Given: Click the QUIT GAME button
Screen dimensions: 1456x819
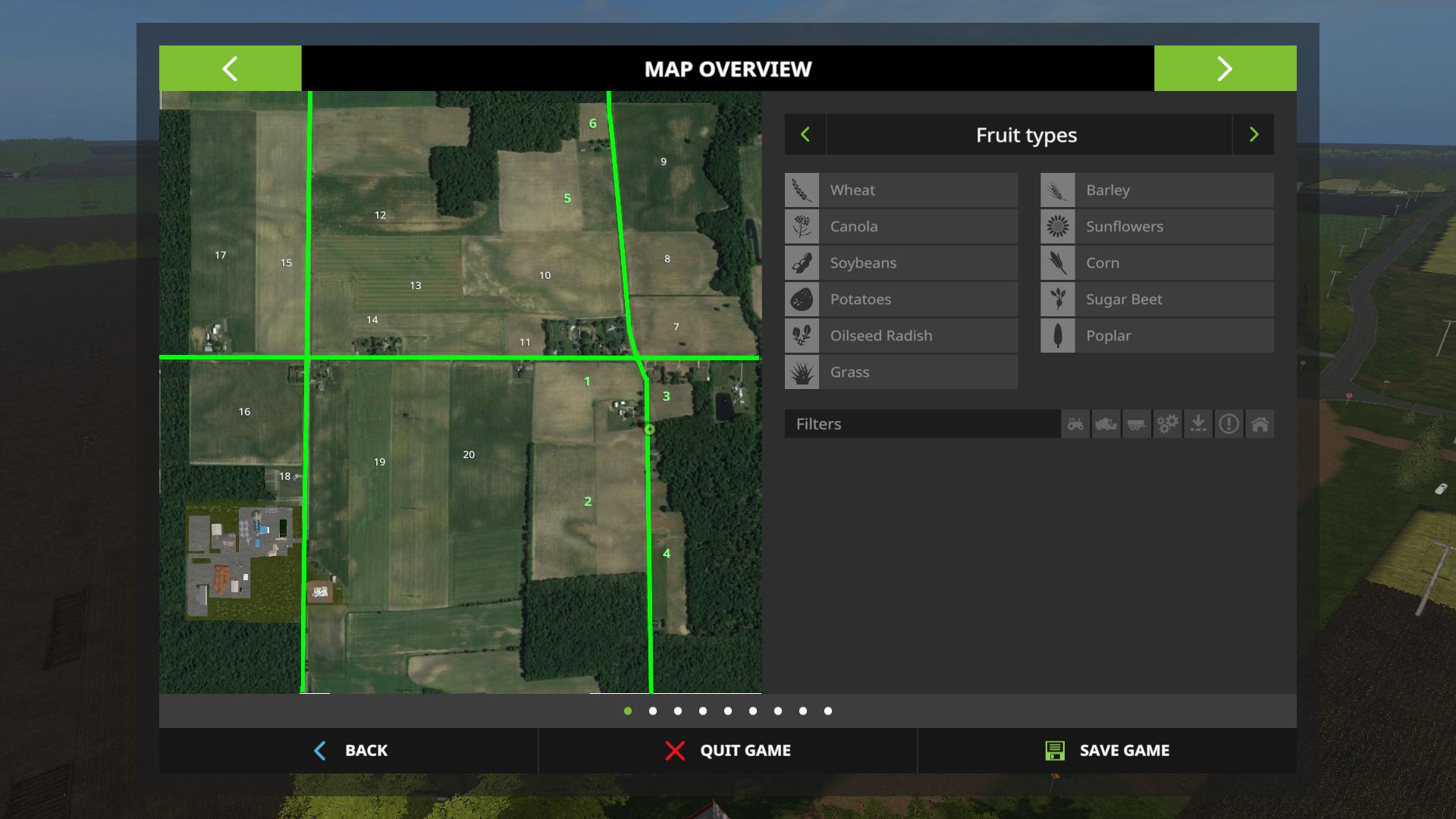Looking at the screenshot, I should [x=728, y=751].
